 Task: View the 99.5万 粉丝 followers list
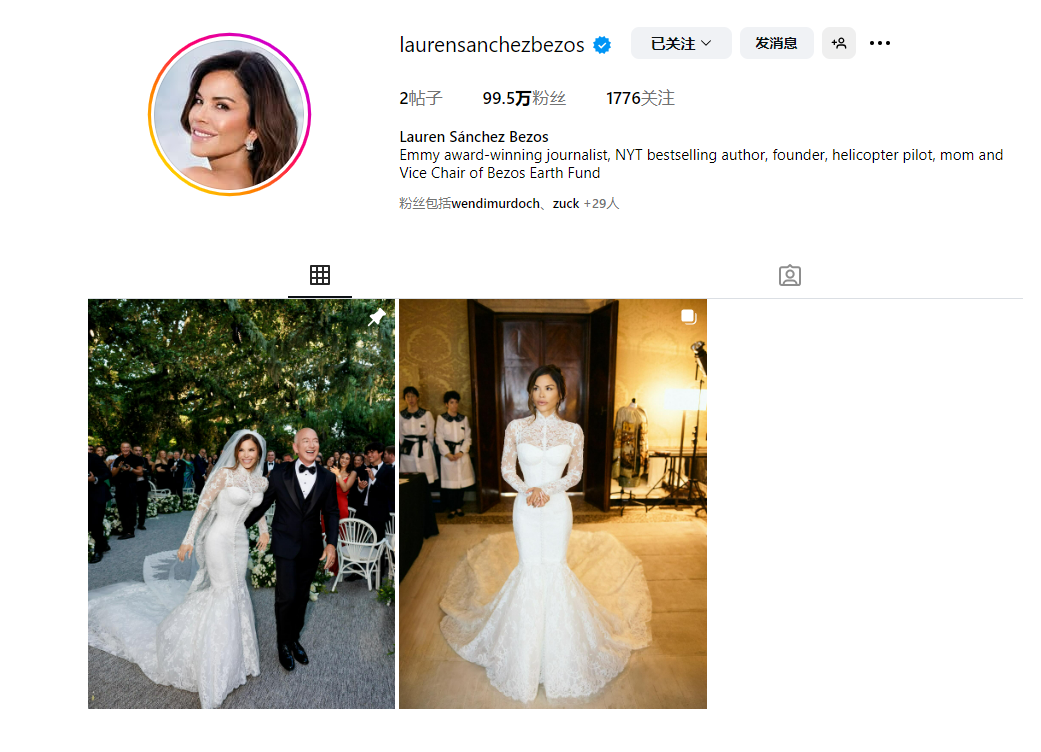tap(524, 98)
